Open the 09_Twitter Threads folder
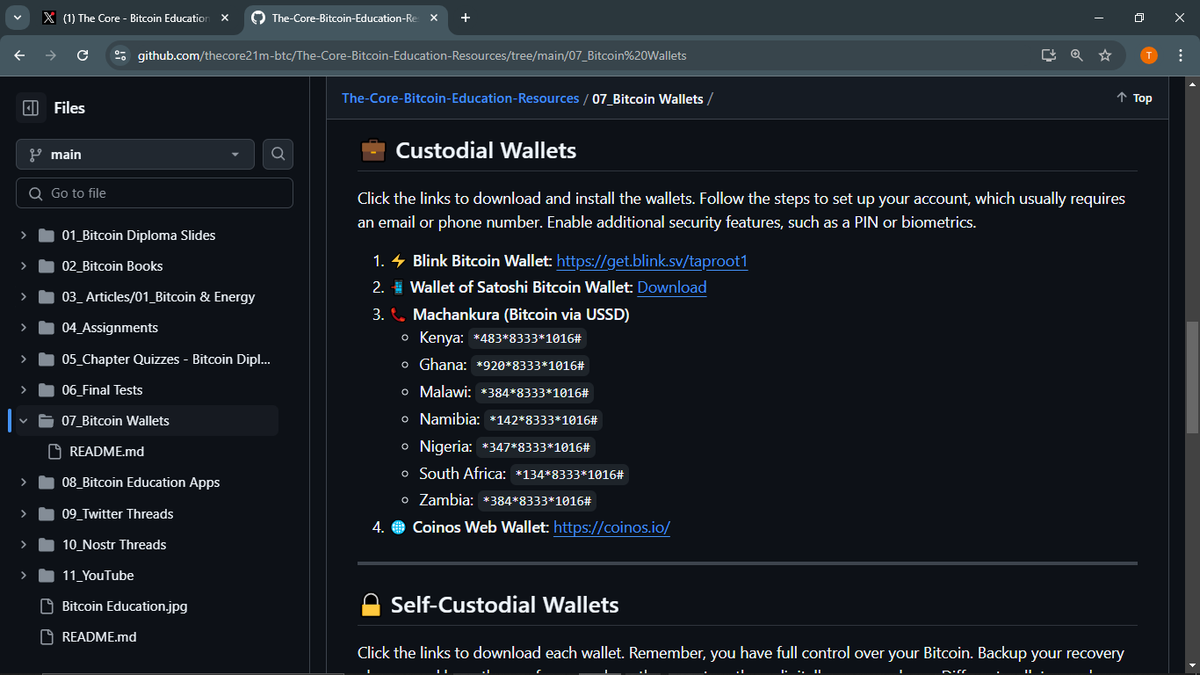 coord(118,514)
